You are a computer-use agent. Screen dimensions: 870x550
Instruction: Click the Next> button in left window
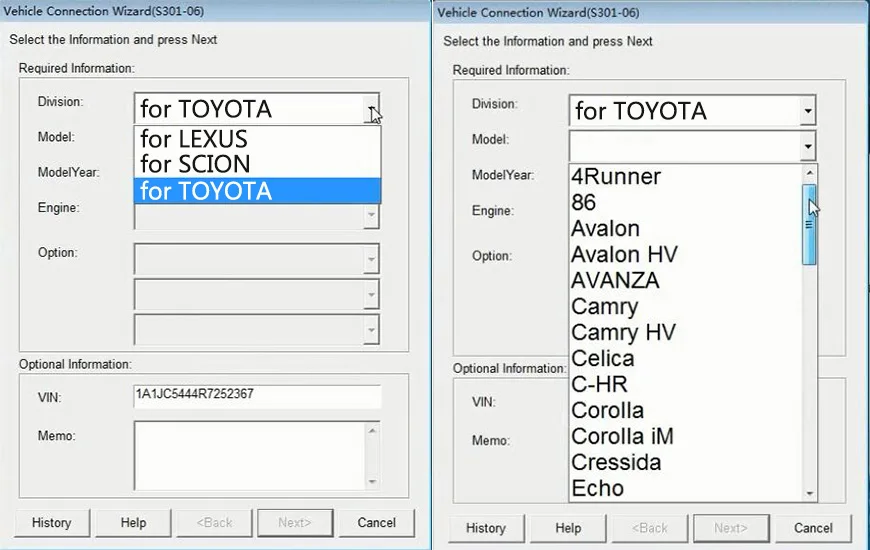(x=295, y=523)
